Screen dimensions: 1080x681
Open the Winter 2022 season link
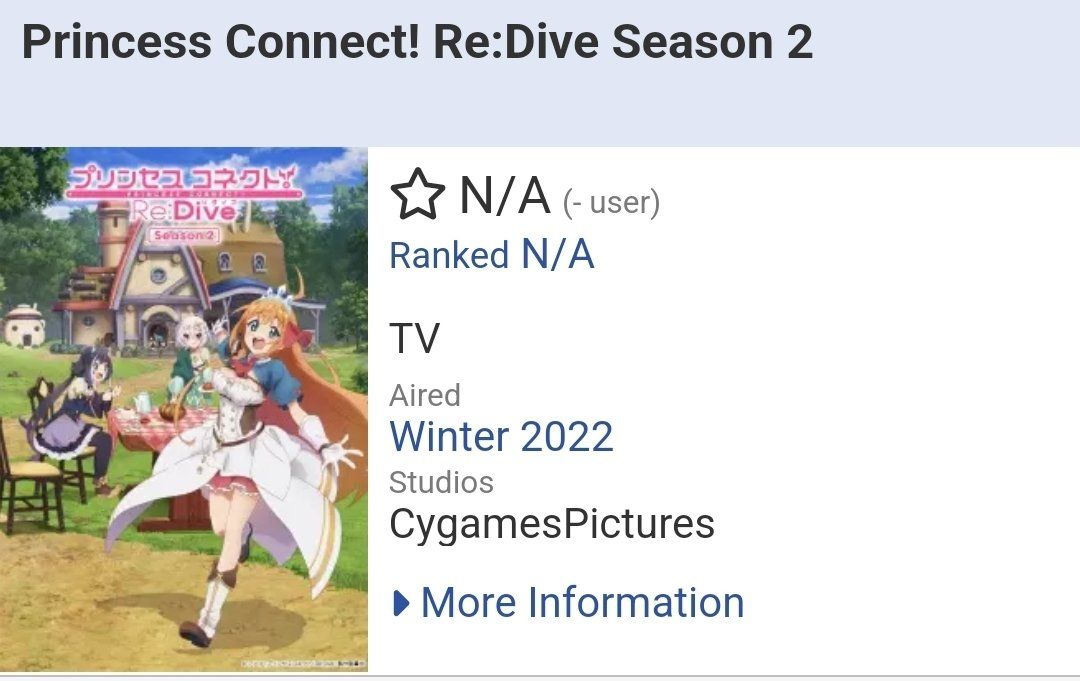[501, 436]
